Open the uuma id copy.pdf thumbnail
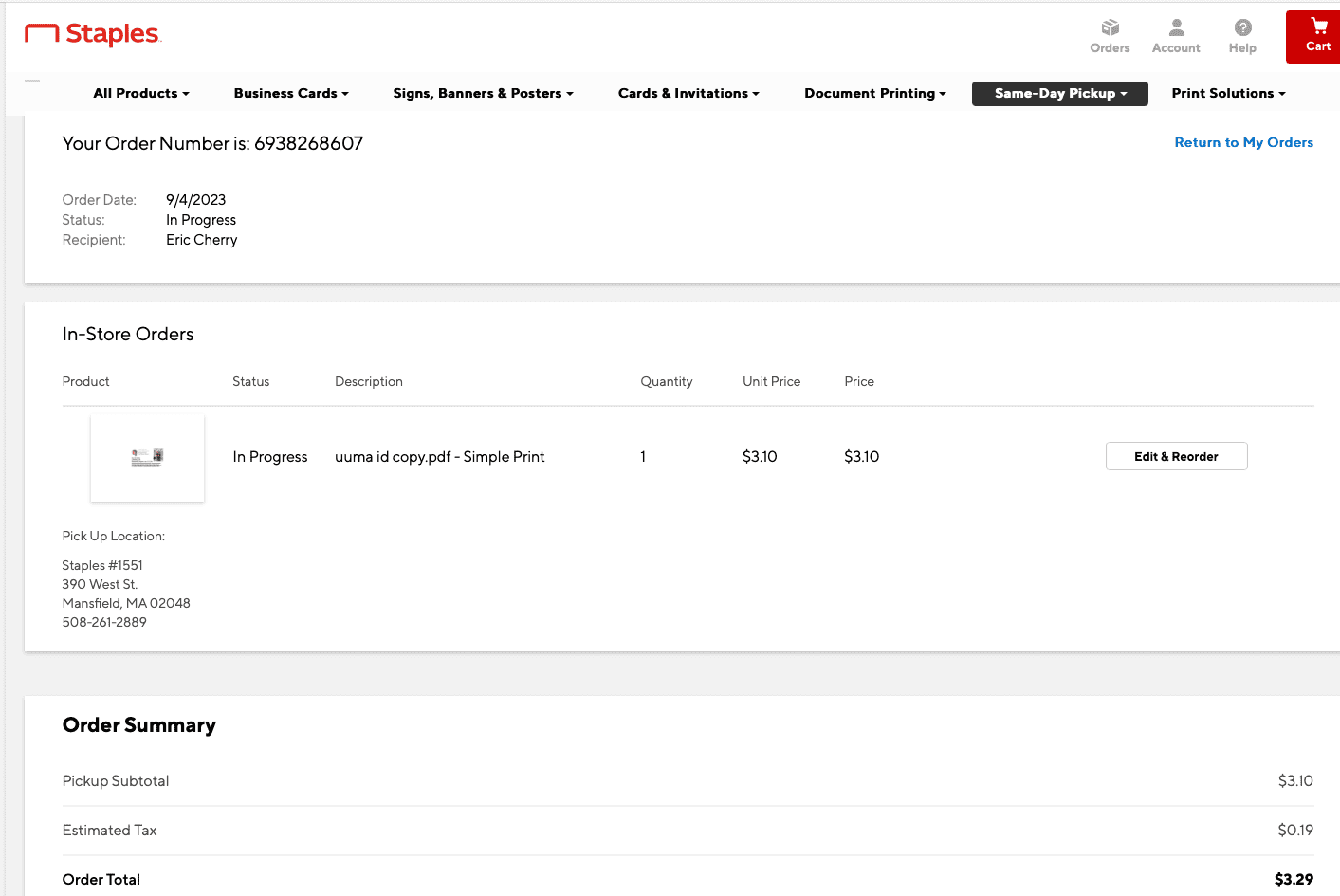This screenshot has width=1340, height=896. point(147,458)
